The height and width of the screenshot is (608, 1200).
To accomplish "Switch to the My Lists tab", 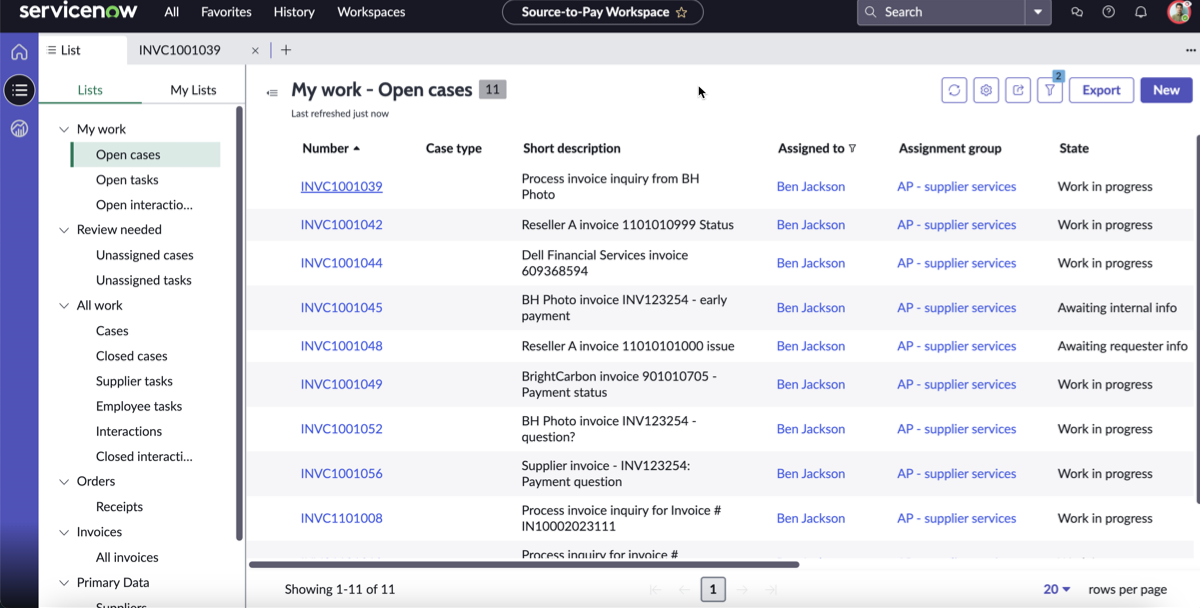I will point(193,90).
